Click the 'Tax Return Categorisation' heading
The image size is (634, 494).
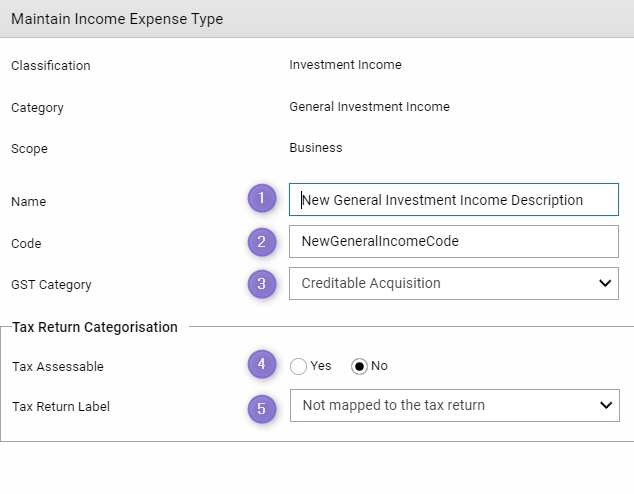pyautogui.click(x=95, y=327)
